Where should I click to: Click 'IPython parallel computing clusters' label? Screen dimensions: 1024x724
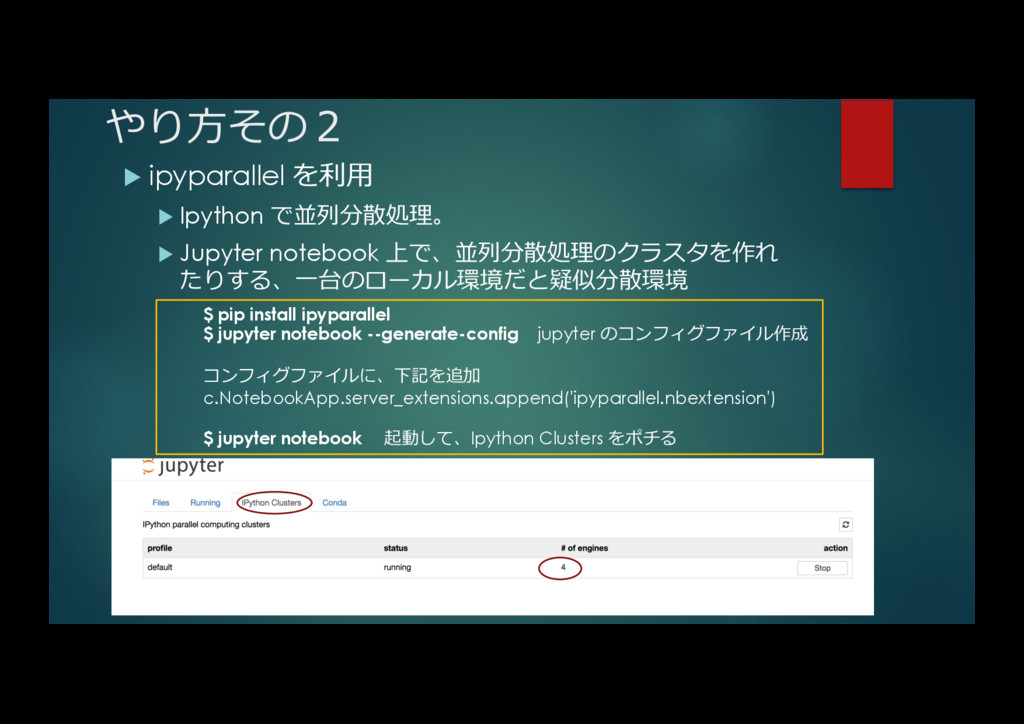click(x=206, y=524)
